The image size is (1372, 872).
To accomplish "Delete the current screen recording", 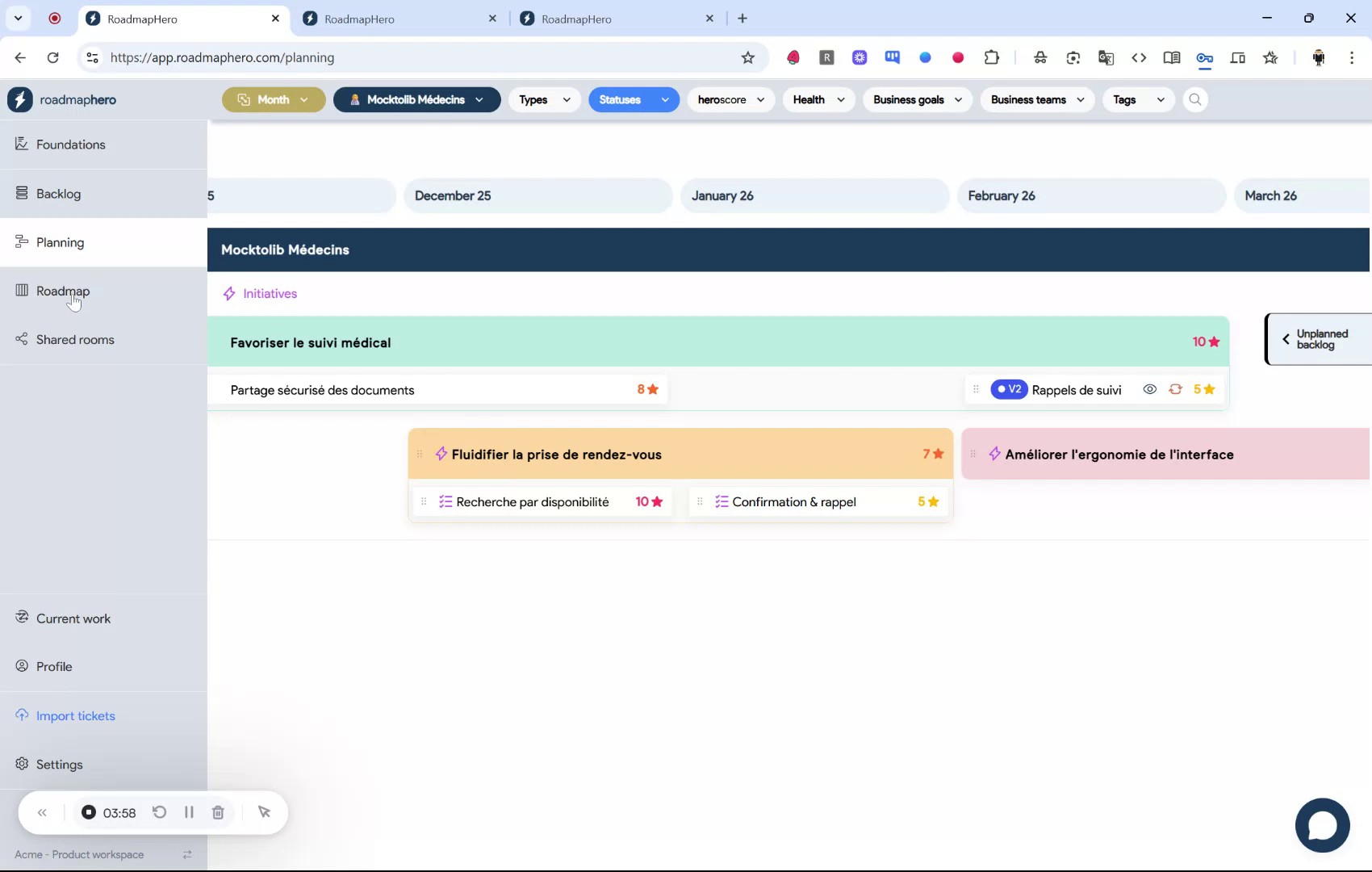I will 217,812.
